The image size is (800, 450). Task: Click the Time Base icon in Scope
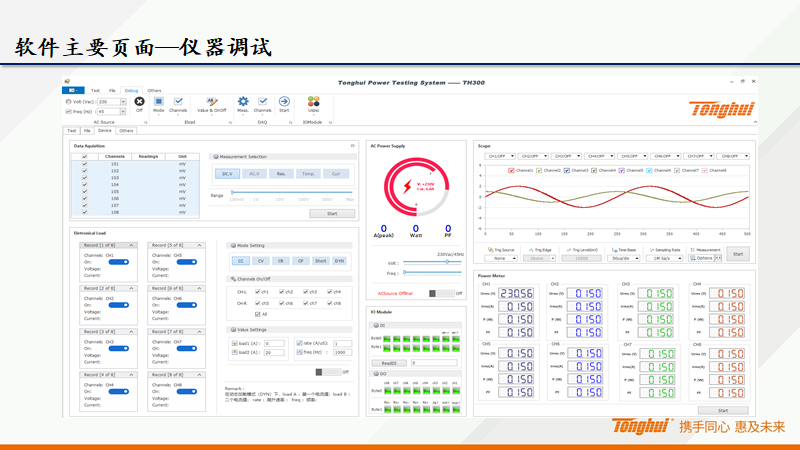coord(614,250)
